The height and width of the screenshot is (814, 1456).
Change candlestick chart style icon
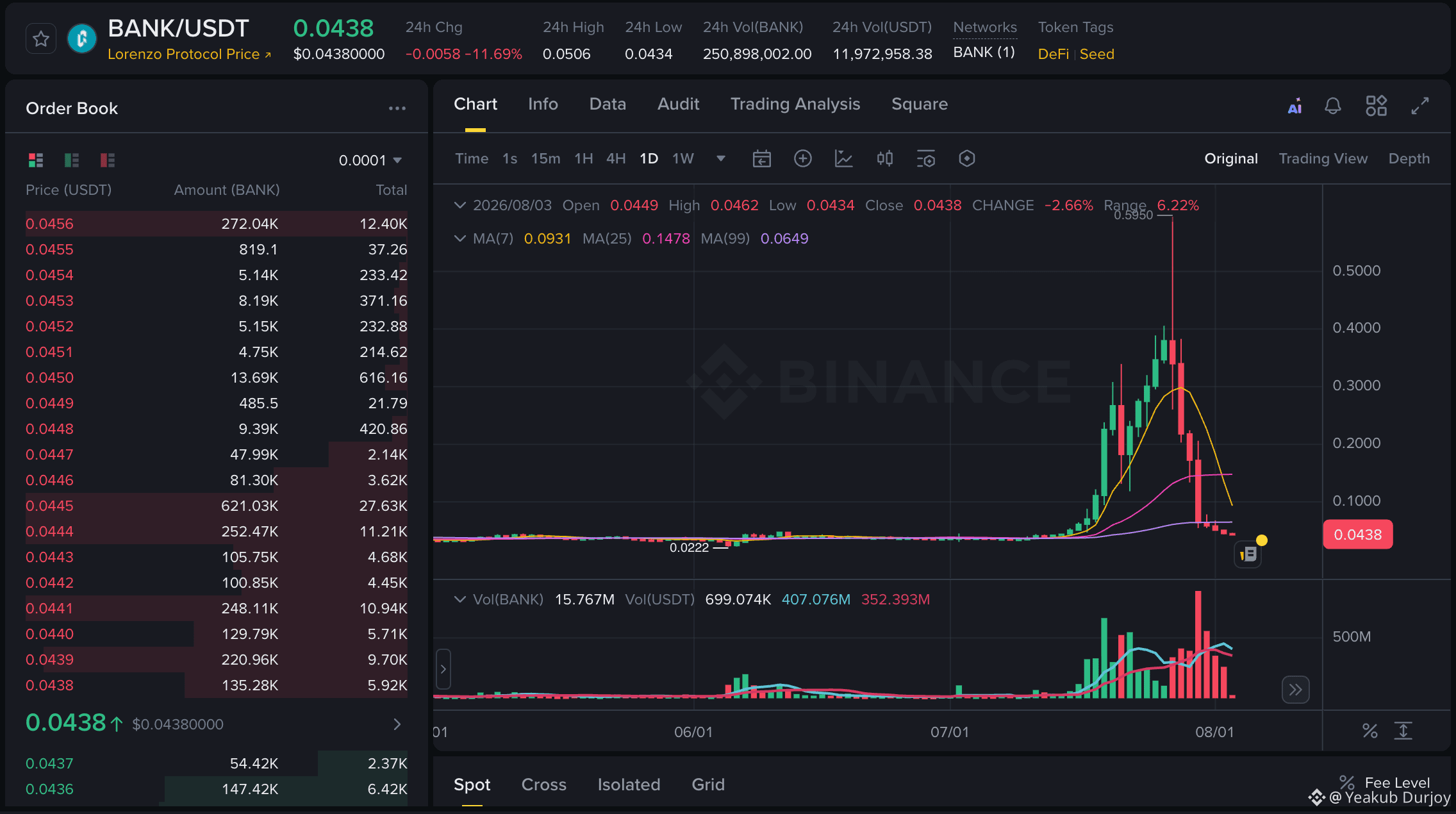tap(885, 158)
